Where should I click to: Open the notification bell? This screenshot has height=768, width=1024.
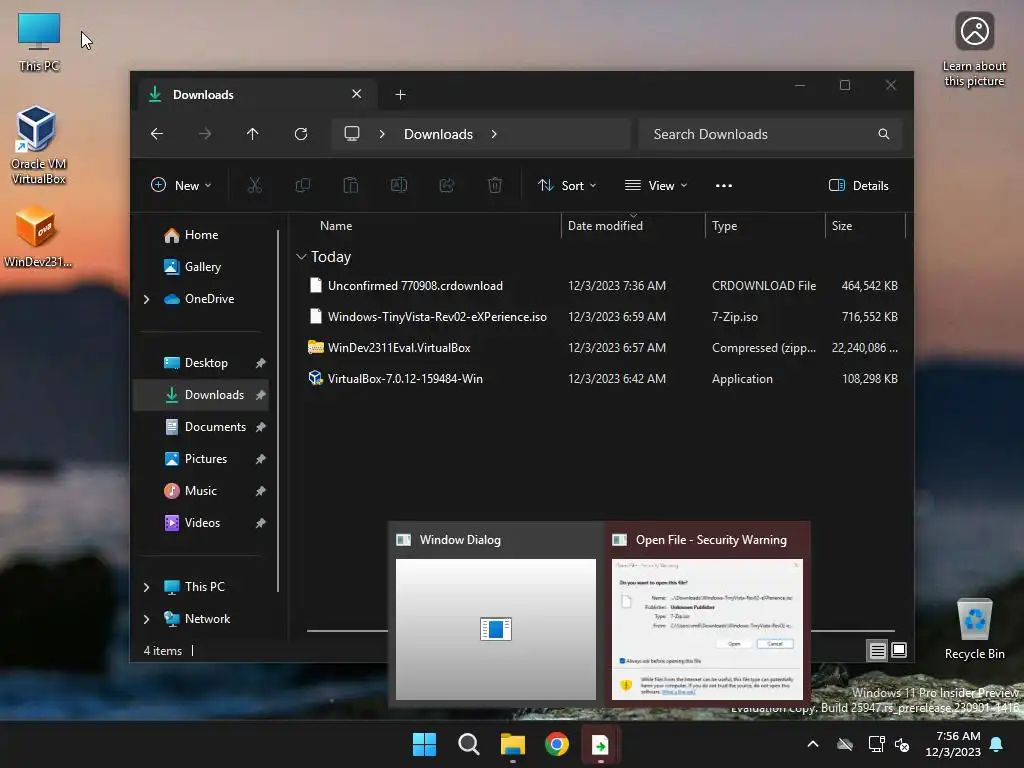(x=997, y=744)
